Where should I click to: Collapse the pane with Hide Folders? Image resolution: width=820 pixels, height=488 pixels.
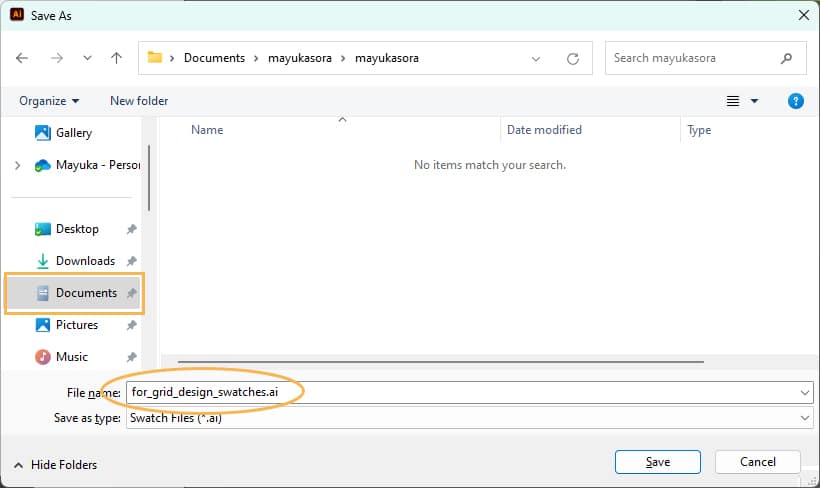coord(56,465)
